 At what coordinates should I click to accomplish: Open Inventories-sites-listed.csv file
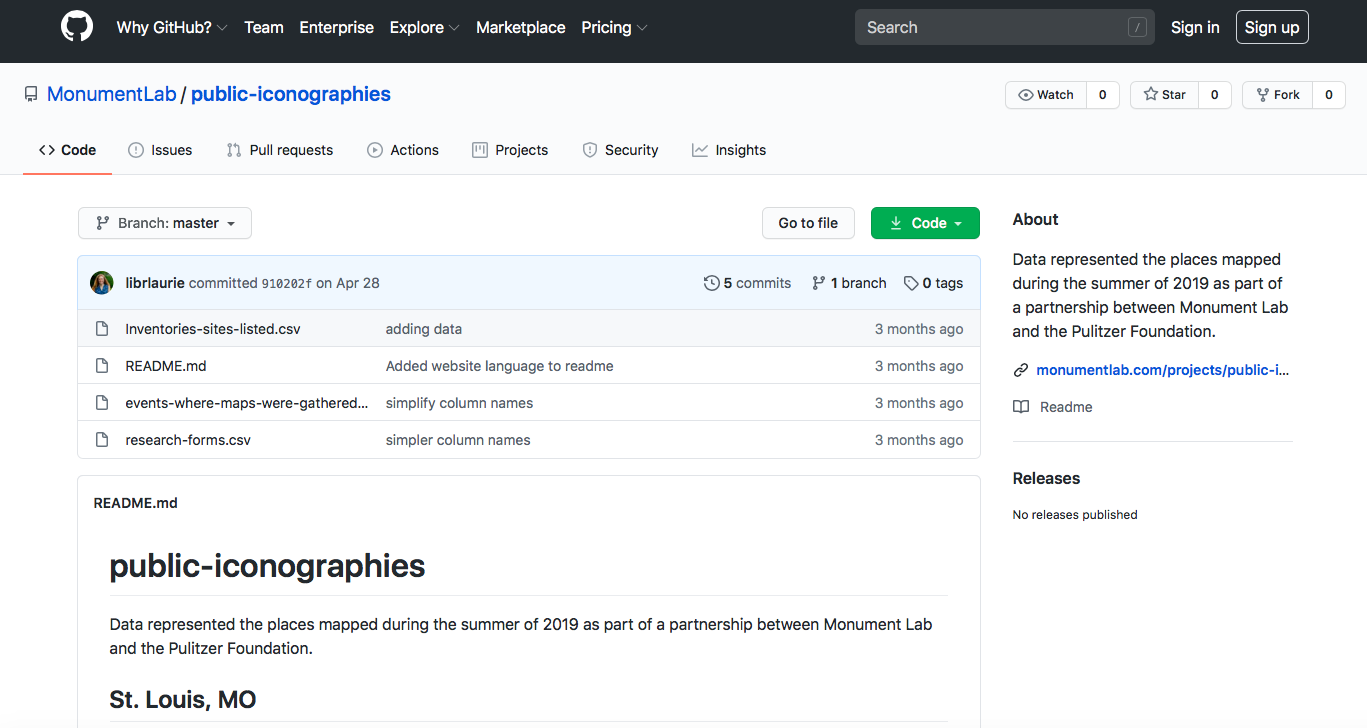pyautogui.click(x=213, y=329)
